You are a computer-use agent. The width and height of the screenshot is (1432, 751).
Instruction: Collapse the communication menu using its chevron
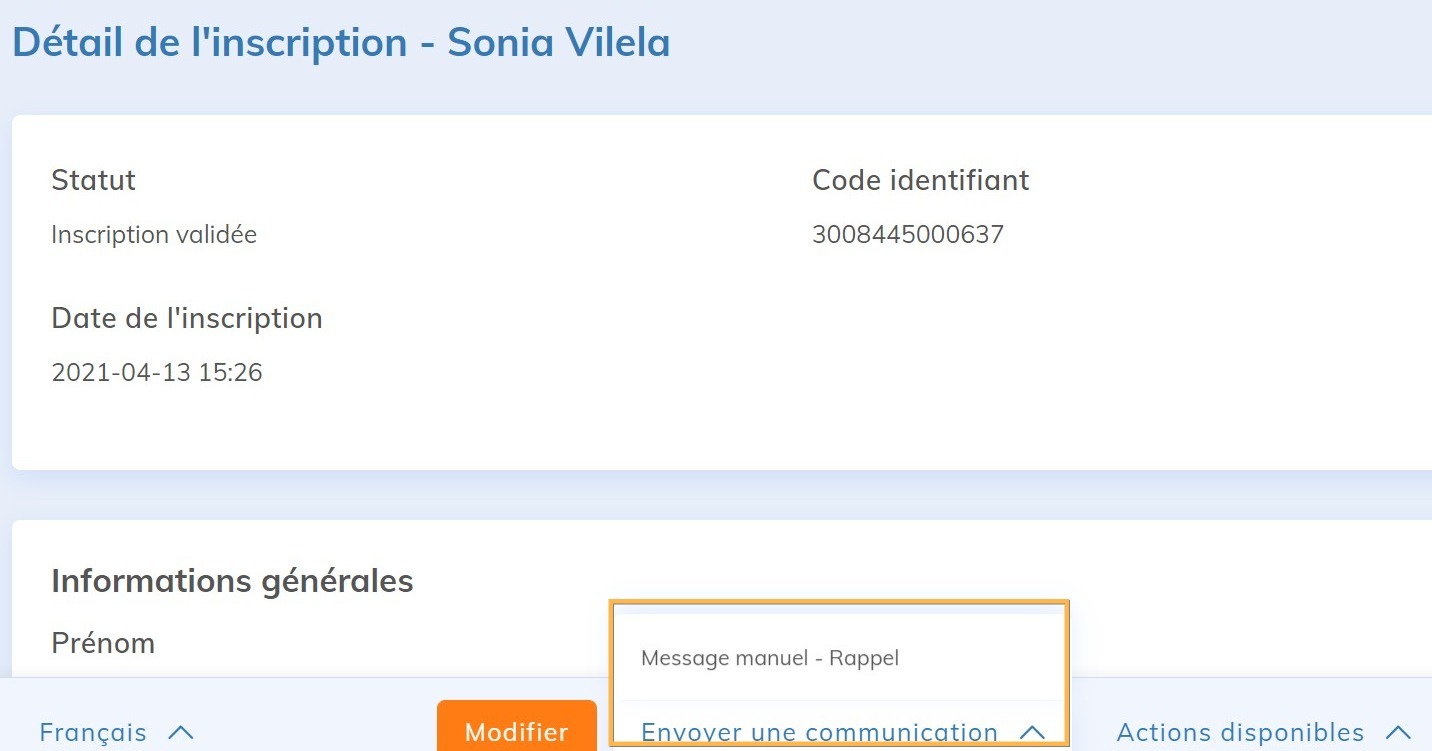1032,731
